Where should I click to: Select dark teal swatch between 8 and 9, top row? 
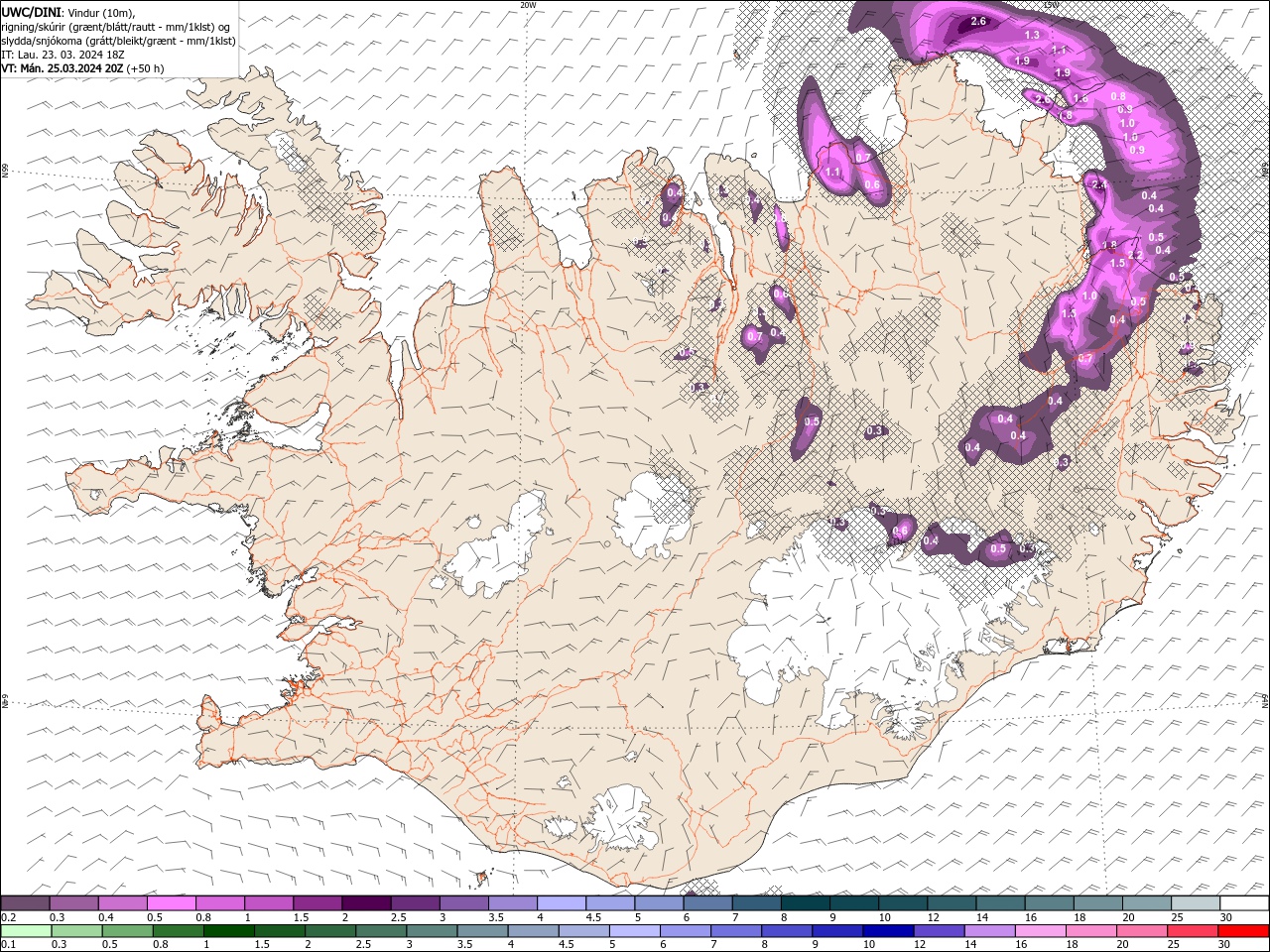(804, 903)
